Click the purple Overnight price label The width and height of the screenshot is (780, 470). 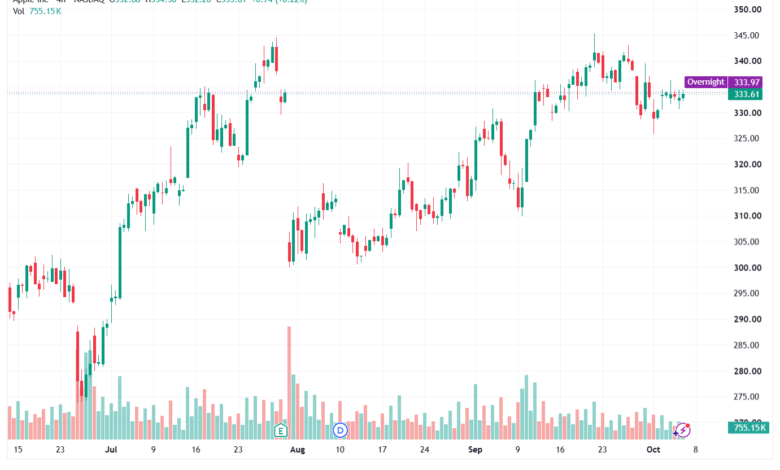(705, 82)
